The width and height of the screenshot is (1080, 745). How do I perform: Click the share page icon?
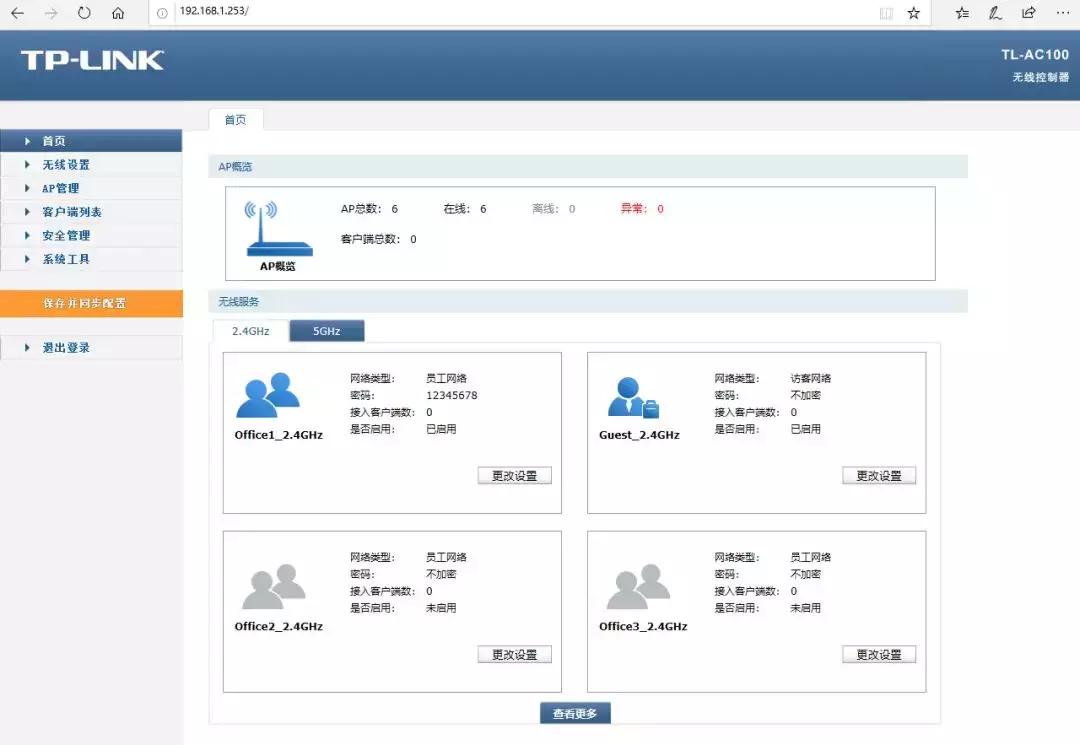pyautogui.click(x=1028, y=13)
